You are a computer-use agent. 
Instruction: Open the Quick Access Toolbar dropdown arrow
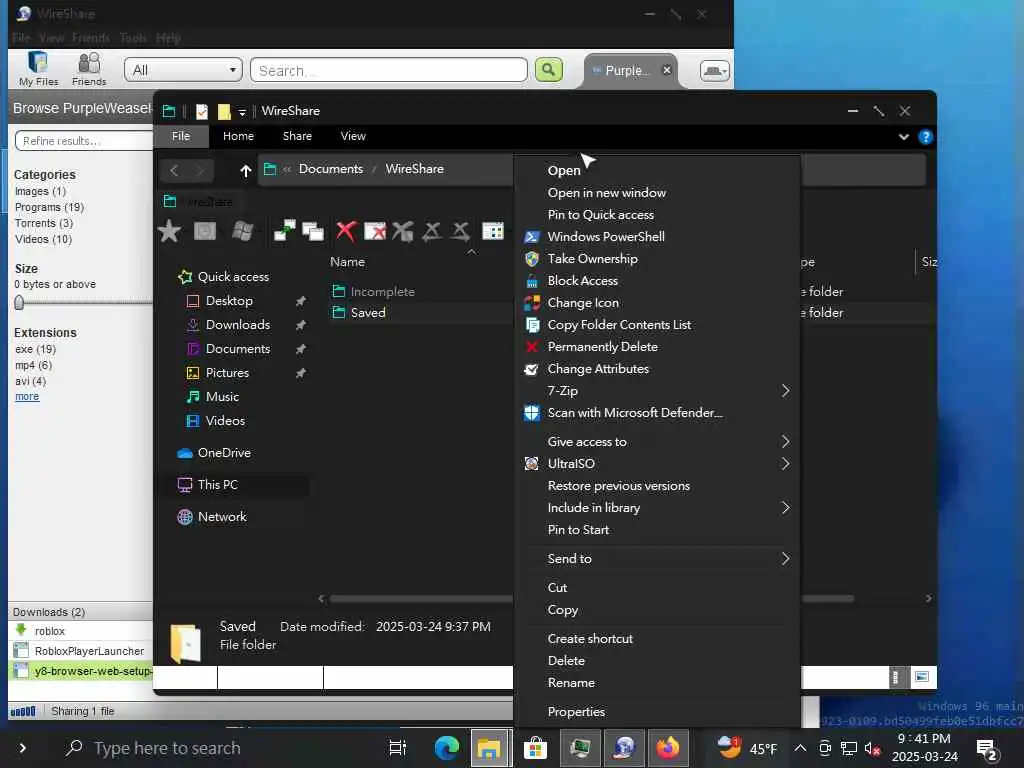click(242, 112)
